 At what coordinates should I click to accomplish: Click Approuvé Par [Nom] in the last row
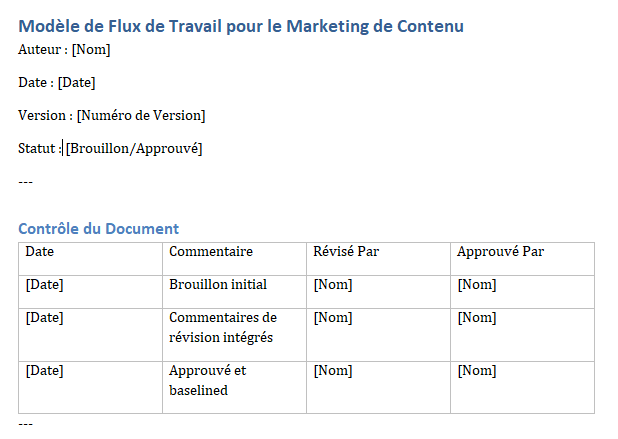pos(477,370)
